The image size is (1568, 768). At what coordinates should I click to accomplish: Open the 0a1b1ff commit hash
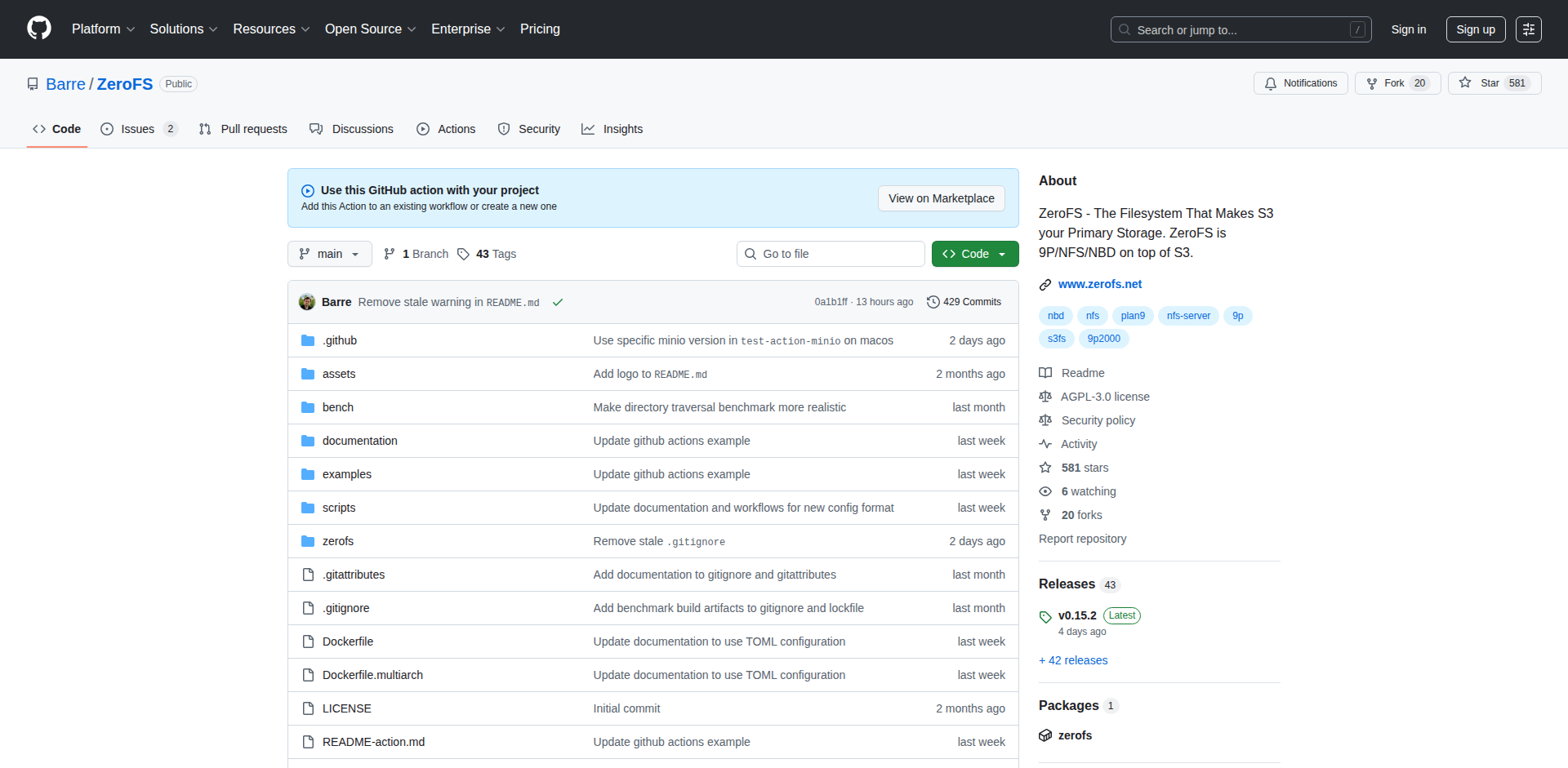[x=831, y=302]
